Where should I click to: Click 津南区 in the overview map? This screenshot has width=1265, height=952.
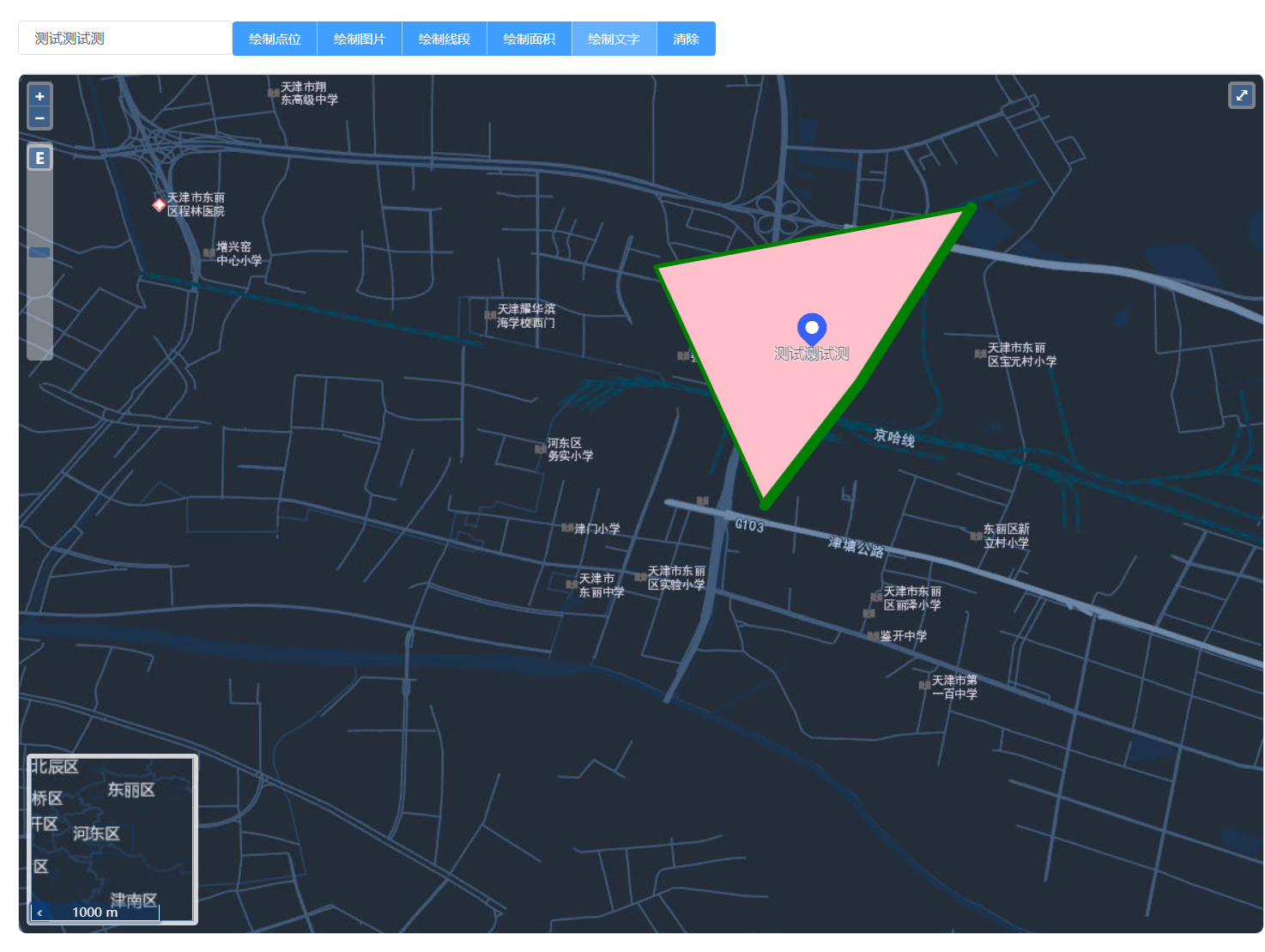[x=134, y=900]
